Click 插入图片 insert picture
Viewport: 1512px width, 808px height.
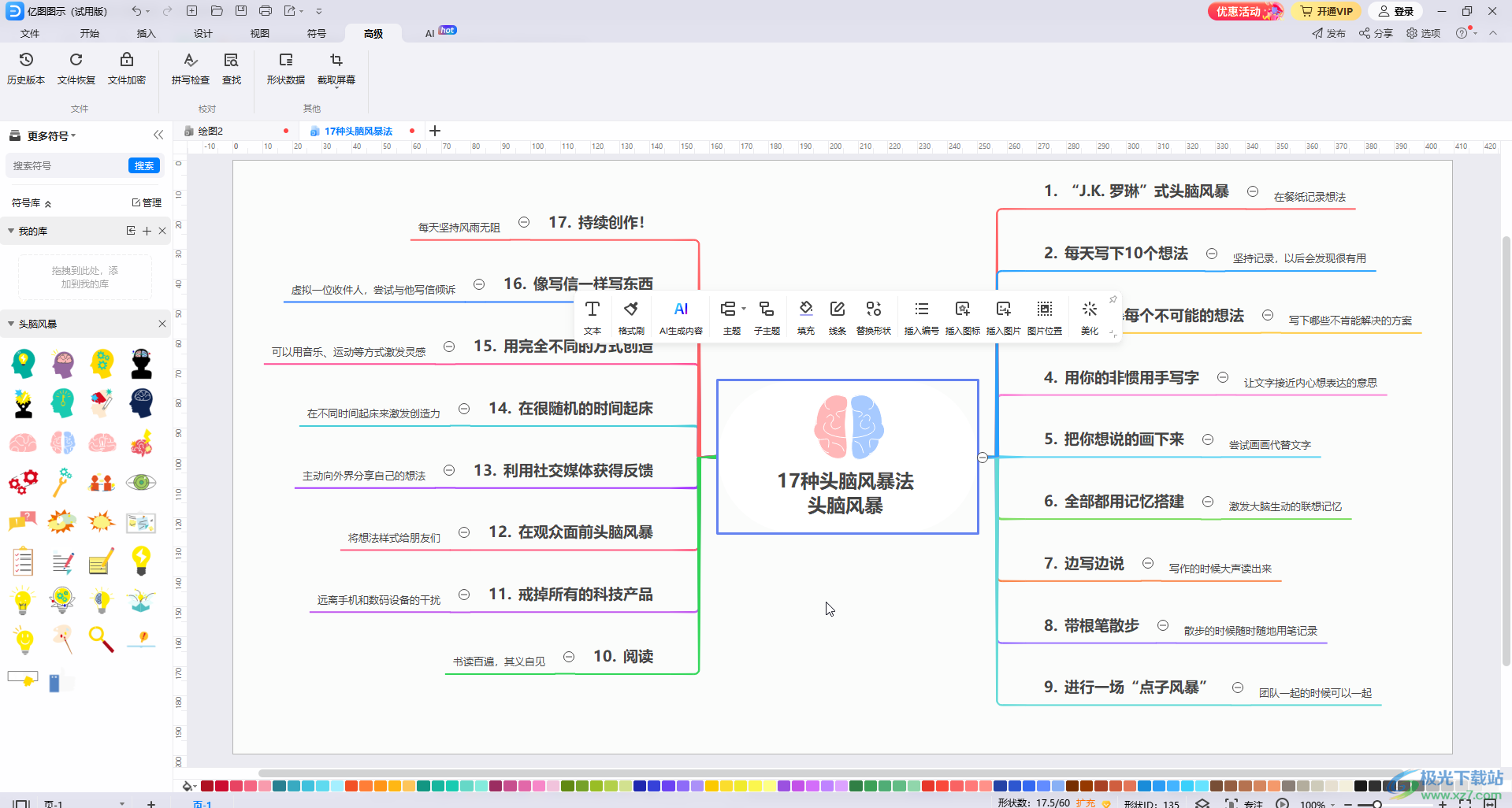point(1004,317)
